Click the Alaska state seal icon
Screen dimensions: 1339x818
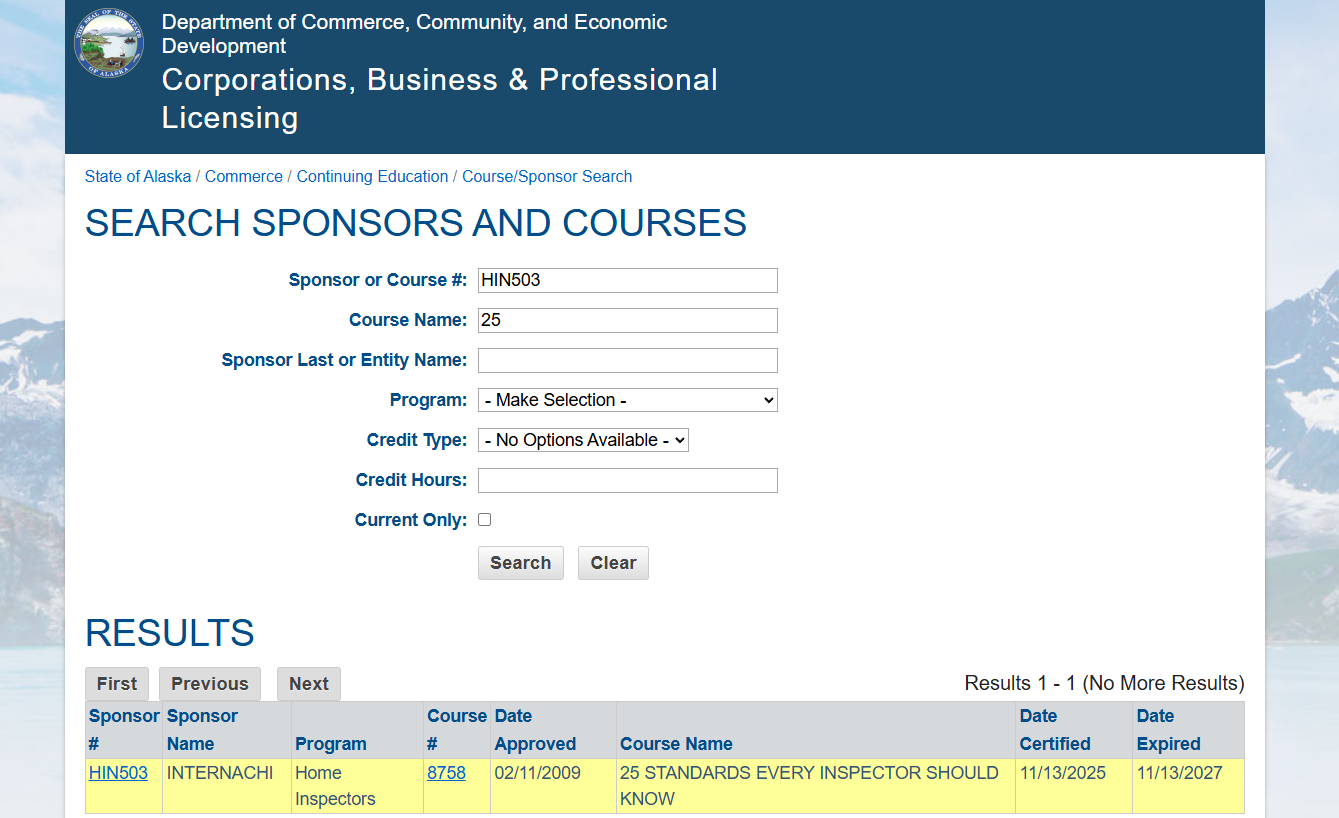point(109,44)
